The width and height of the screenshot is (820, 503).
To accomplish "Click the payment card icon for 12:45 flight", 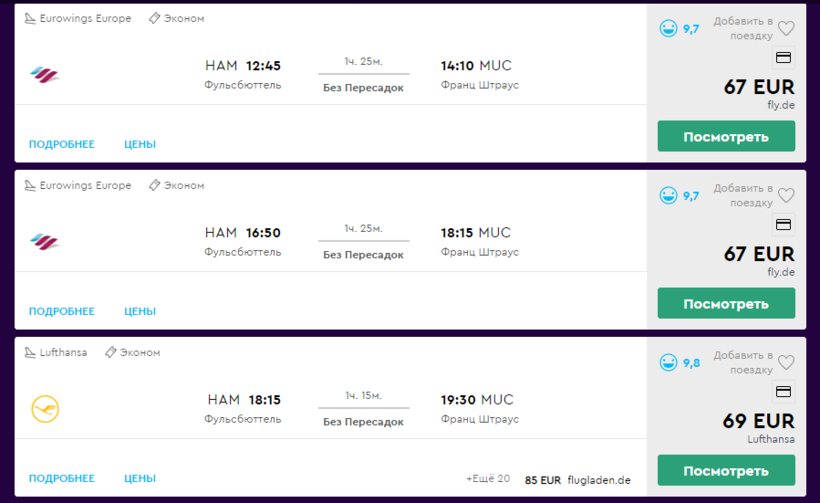I will (x=784, y=58).
